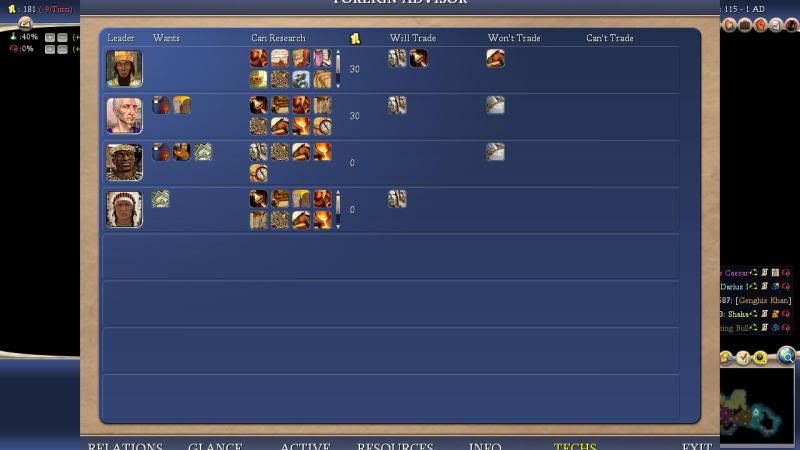Open the technology advisor icon below gold total

[25, 23]
